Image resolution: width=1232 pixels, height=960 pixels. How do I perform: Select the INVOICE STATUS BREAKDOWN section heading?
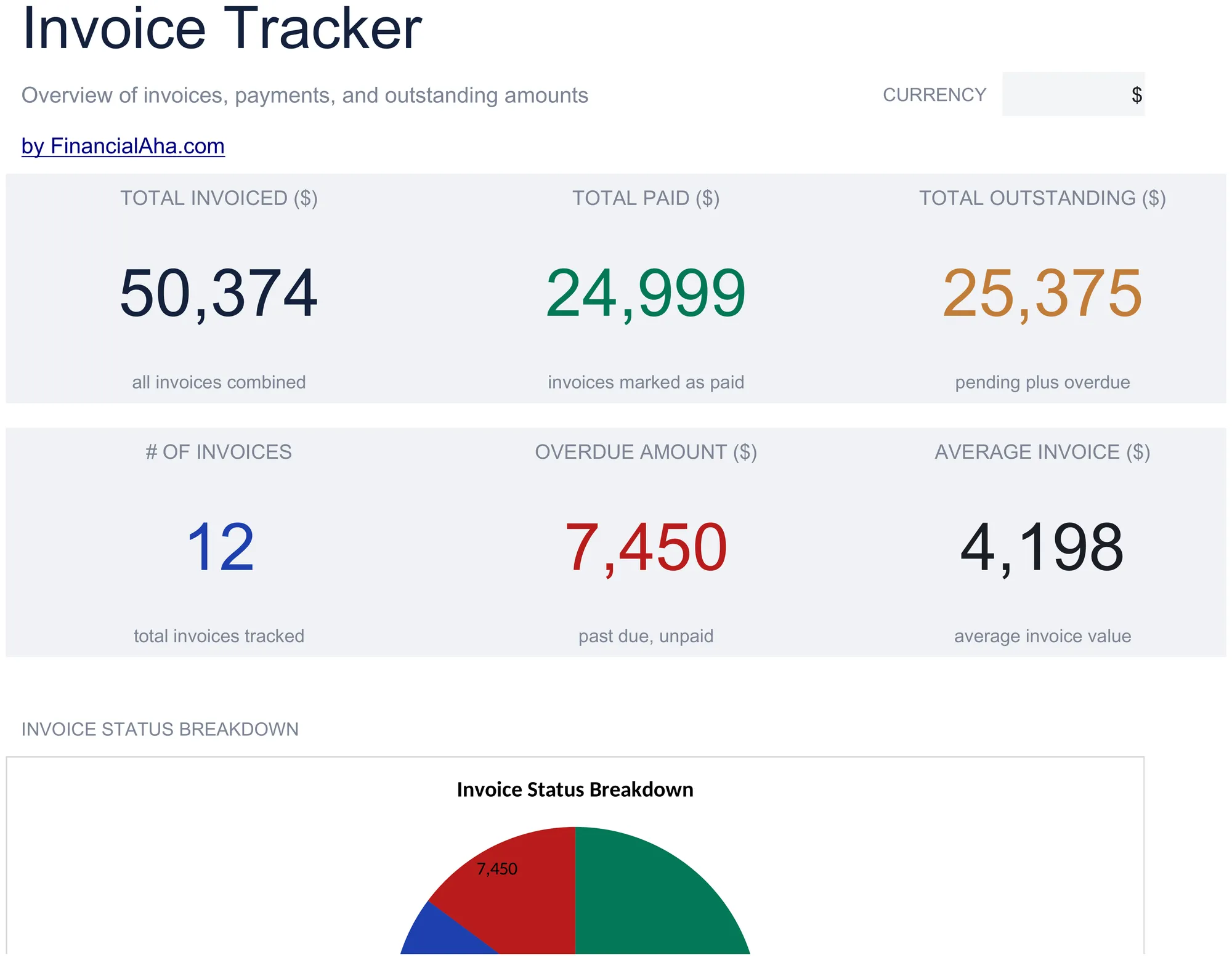160,729
